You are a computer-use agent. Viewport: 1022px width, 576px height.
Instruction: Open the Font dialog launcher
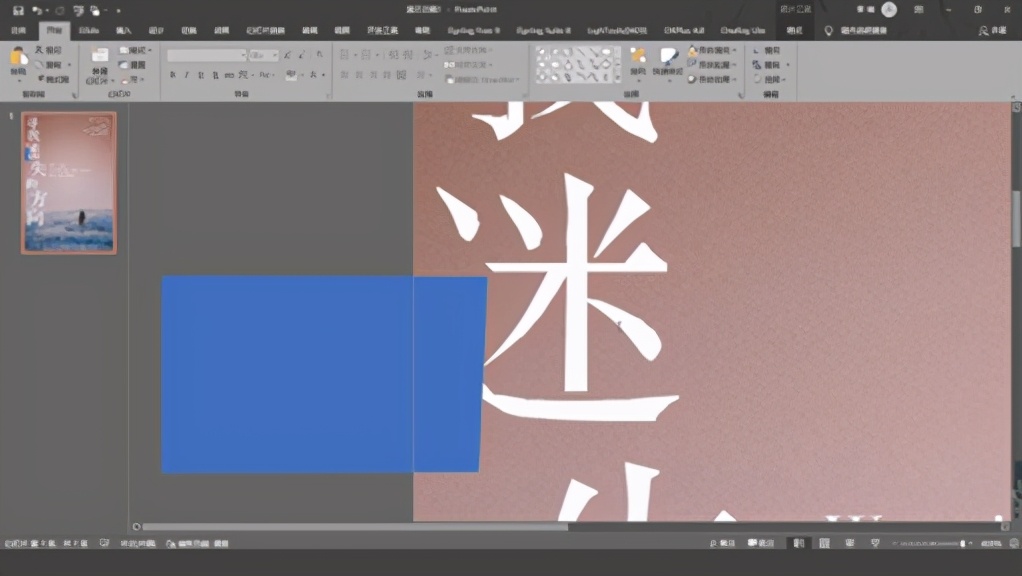pyautogui.click(x=327, y=95)
